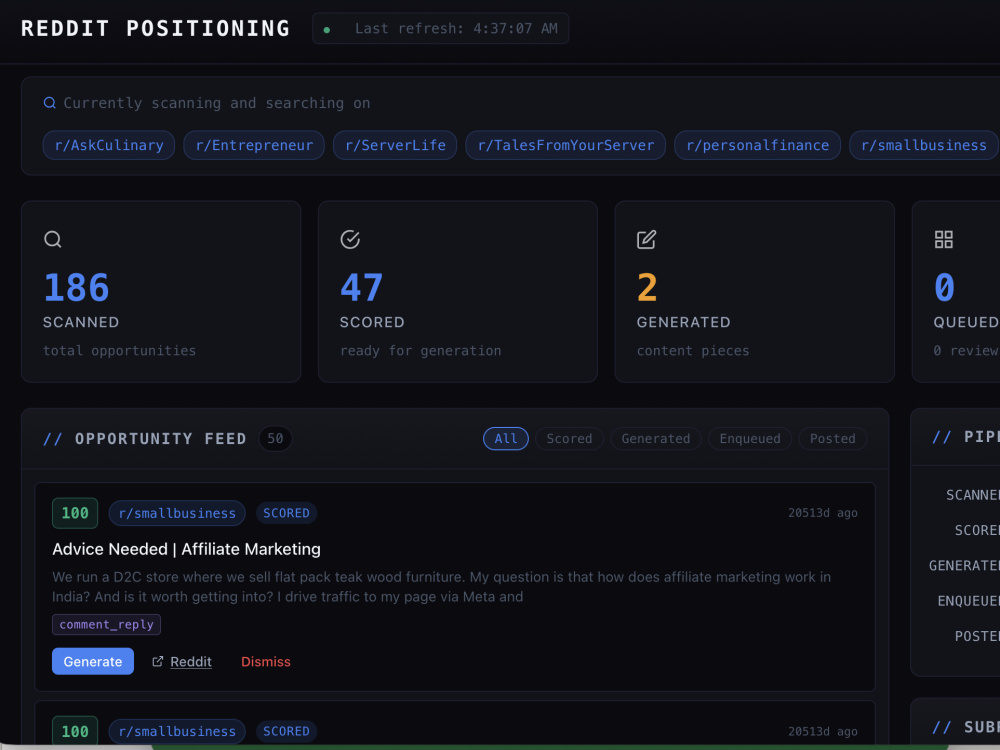Click the external link icon next to Reddit
Screen dimensions: 1000x750
158,661
